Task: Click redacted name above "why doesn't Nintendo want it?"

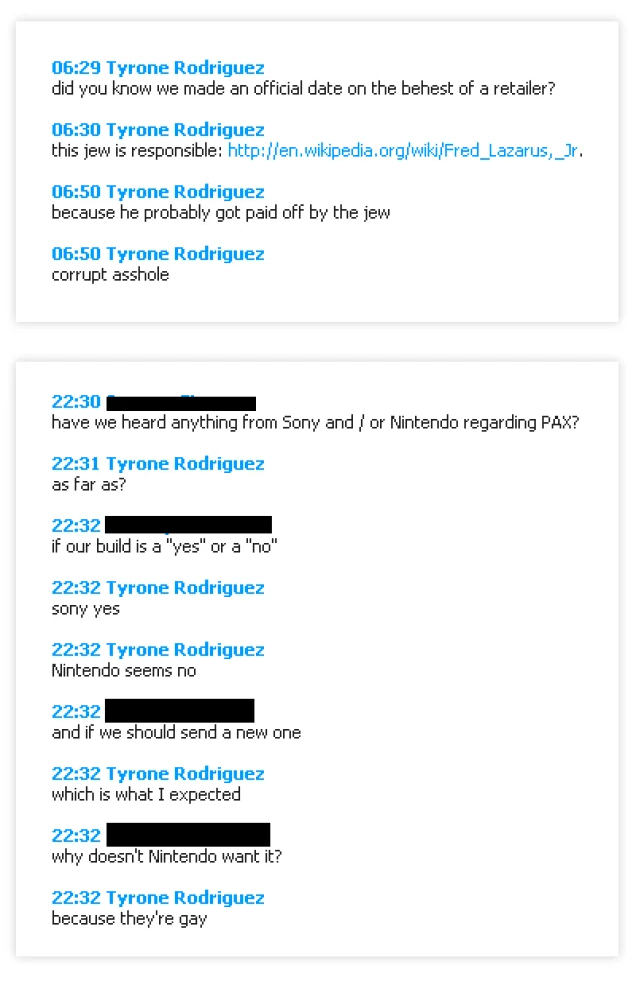Action: coord(188,835)
